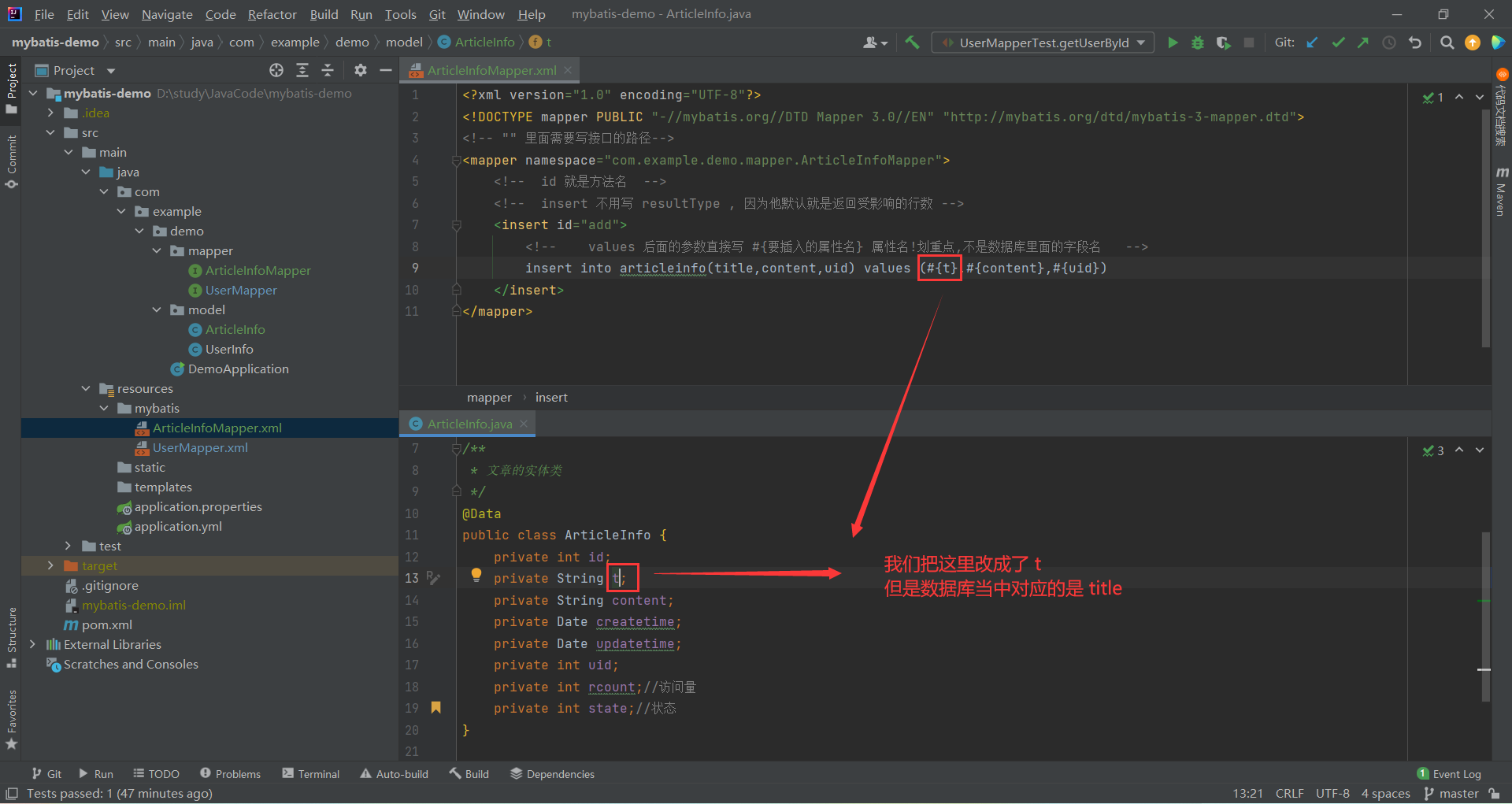Open user account icon dropdown
Image resolution: width=1512 pixels, height=804 pixels.
pyautogui.click(x=875, y=43)
